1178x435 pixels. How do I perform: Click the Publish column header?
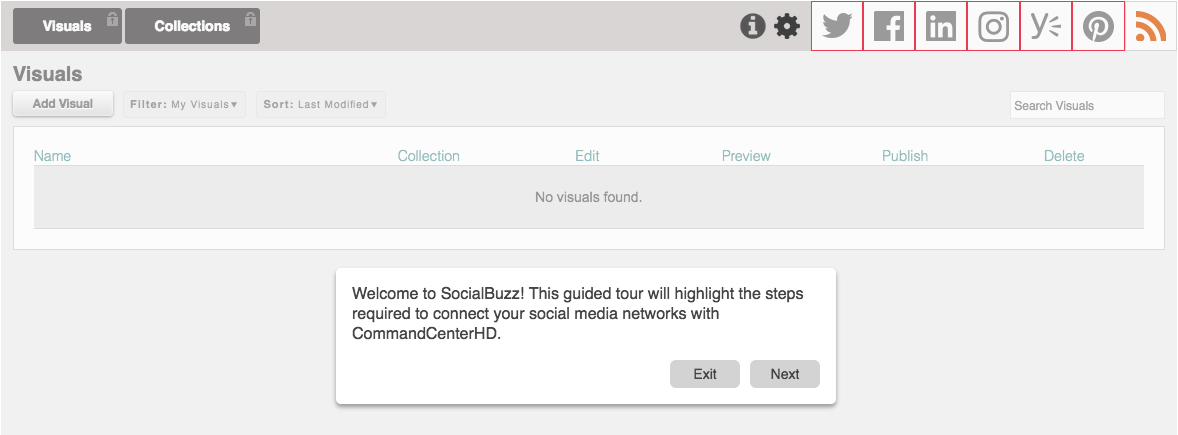(x=905, y=156)
